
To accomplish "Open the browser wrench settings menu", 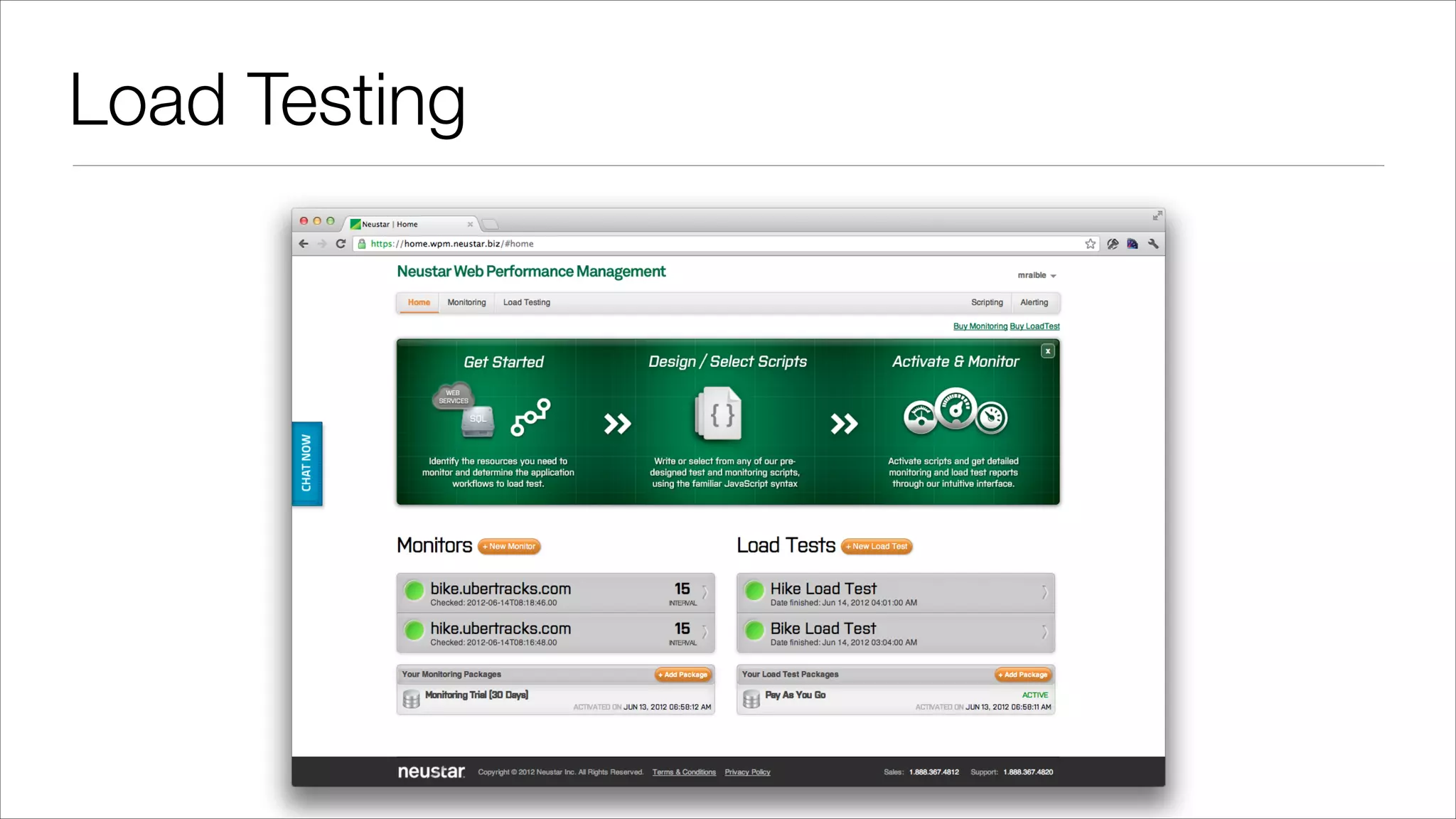I will [1153, 244].
